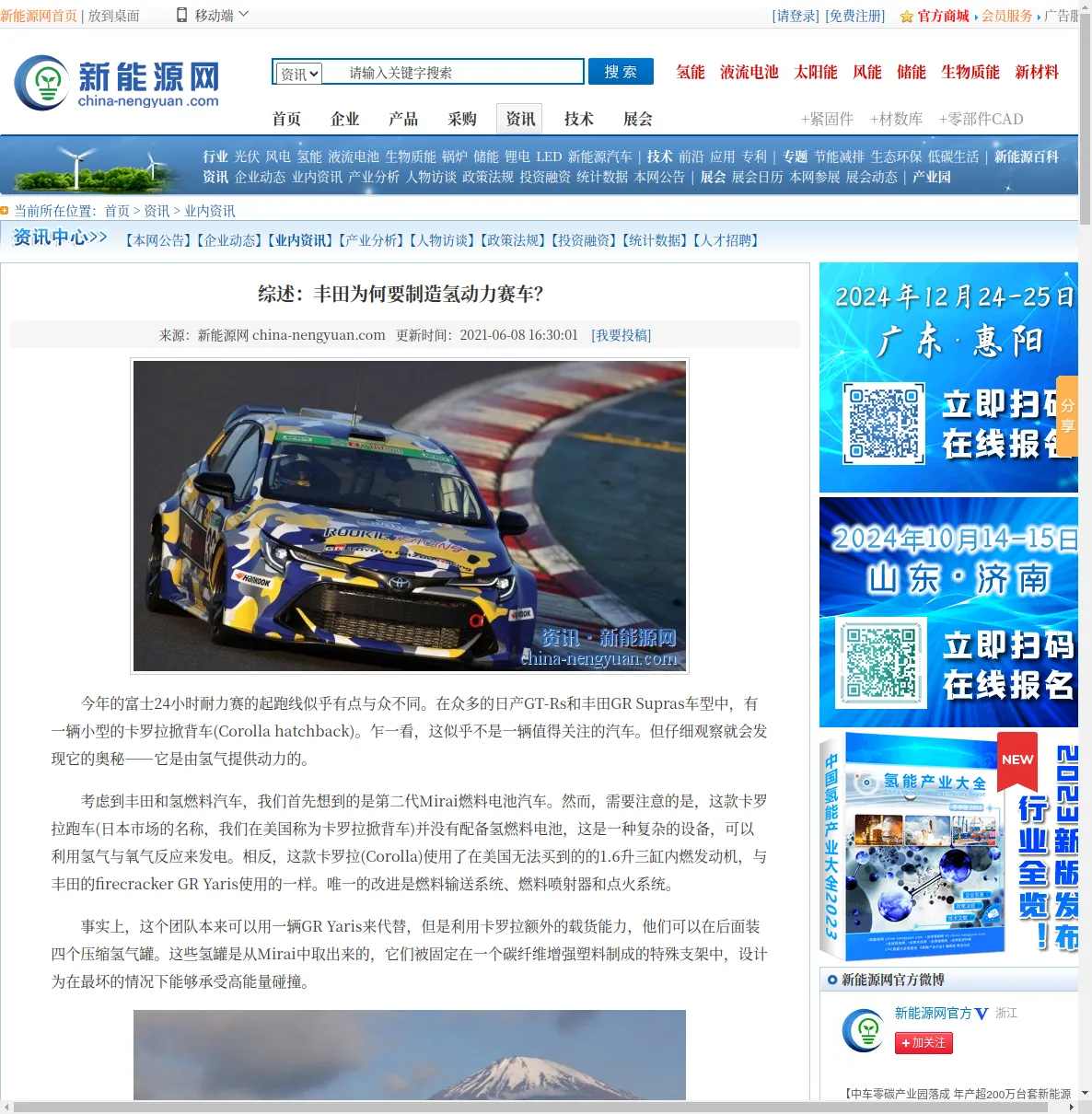Image resolution: width=1092 pixels, height=1114 pixels.
Task: Open the 官方商城 link
Action: pyautogui.click(x=943, y=16)
